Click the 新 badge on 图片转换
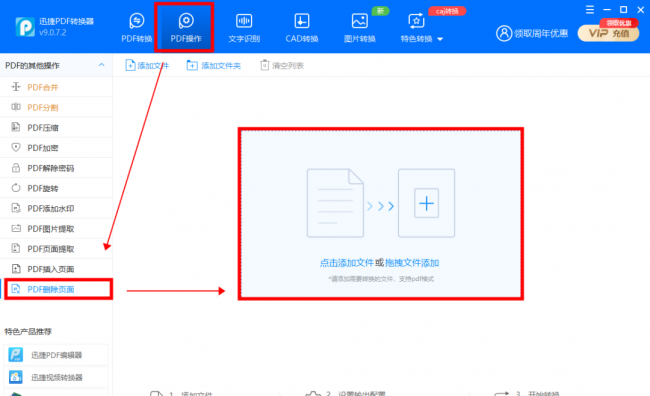Viewport: 650px width, 396px height. (x=380, y=11)
